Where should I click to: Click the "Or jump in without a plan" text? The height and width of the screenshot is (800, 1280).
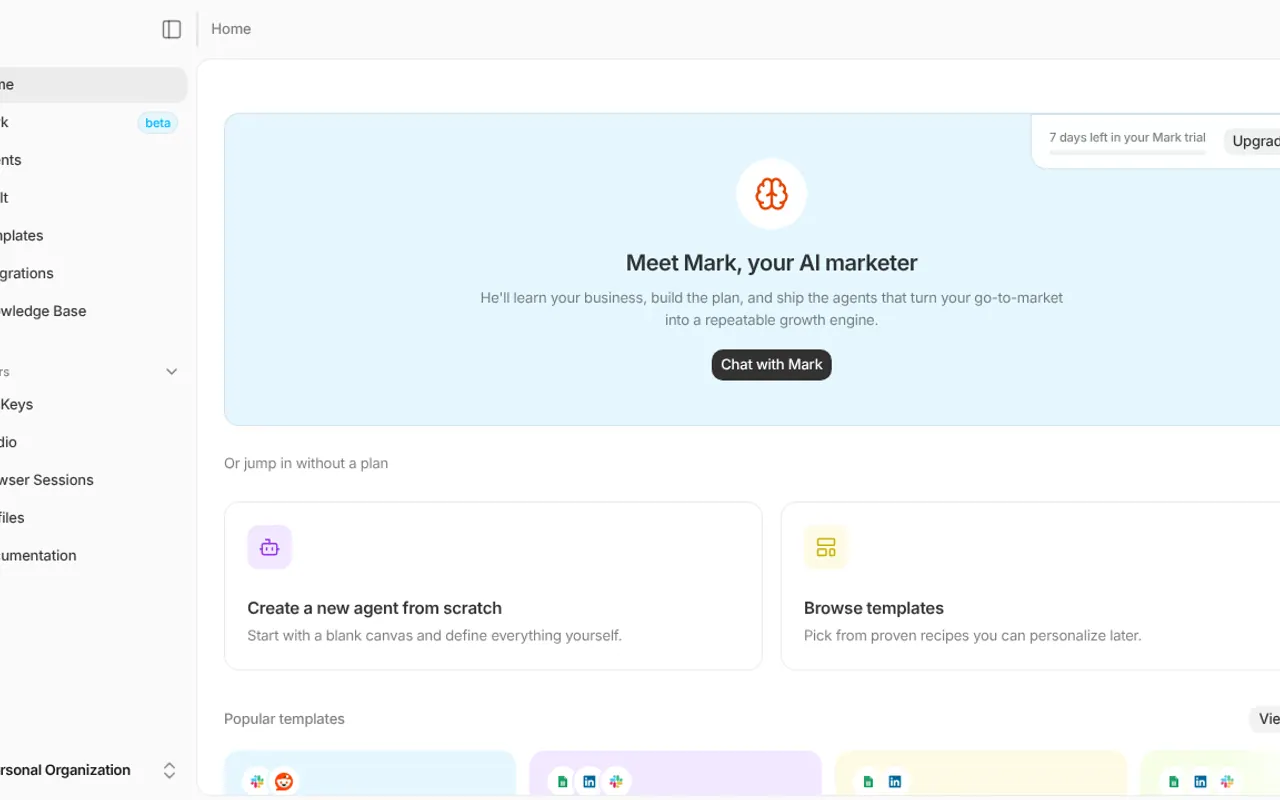306,463
